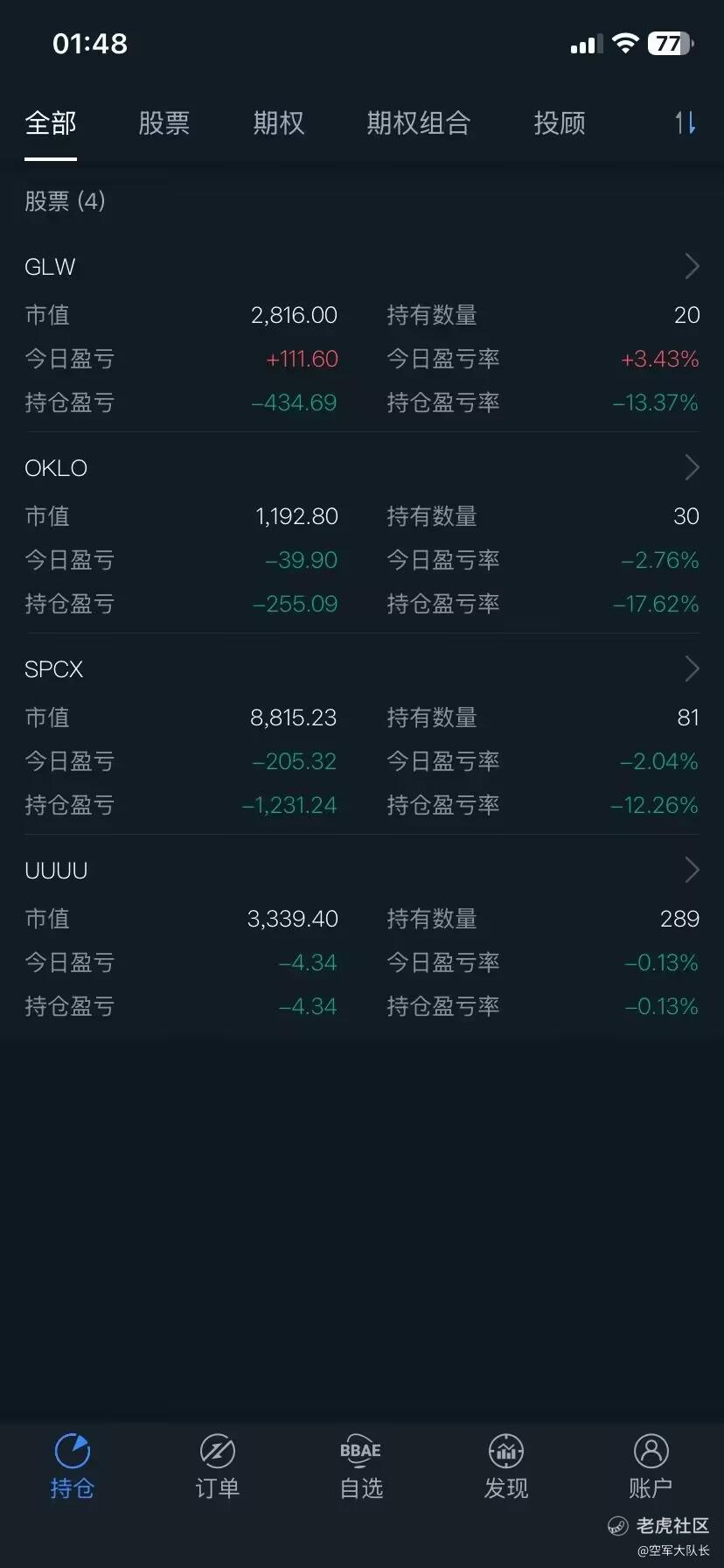Tap the 股票 (4) section header
This screenshot has height=1568, width=724.
[65, 201]
